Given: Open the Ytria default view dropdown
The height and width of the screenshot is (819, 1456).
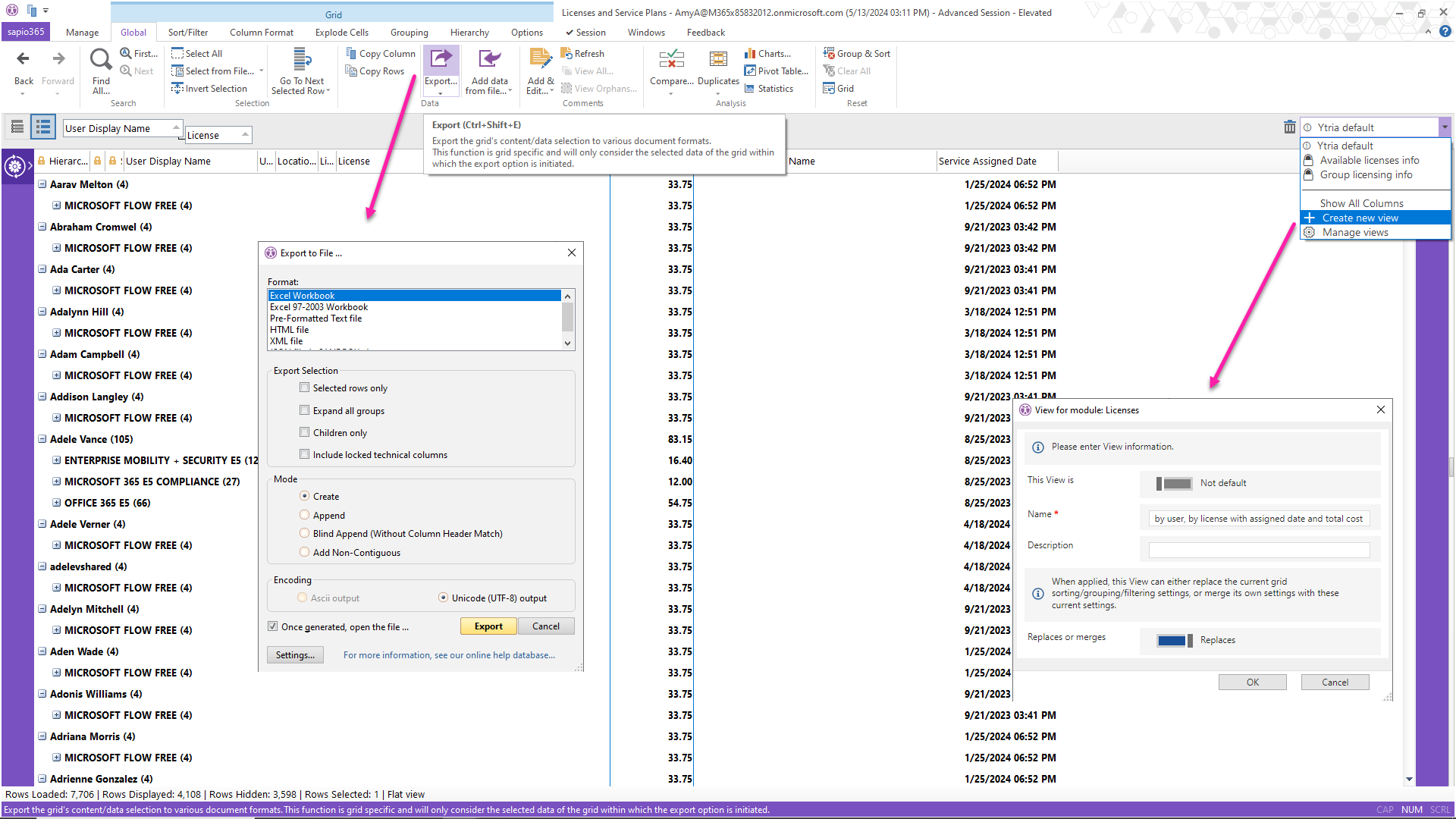Looking at the screenshot, I should pyautogui.click(x=1445, y=127).
